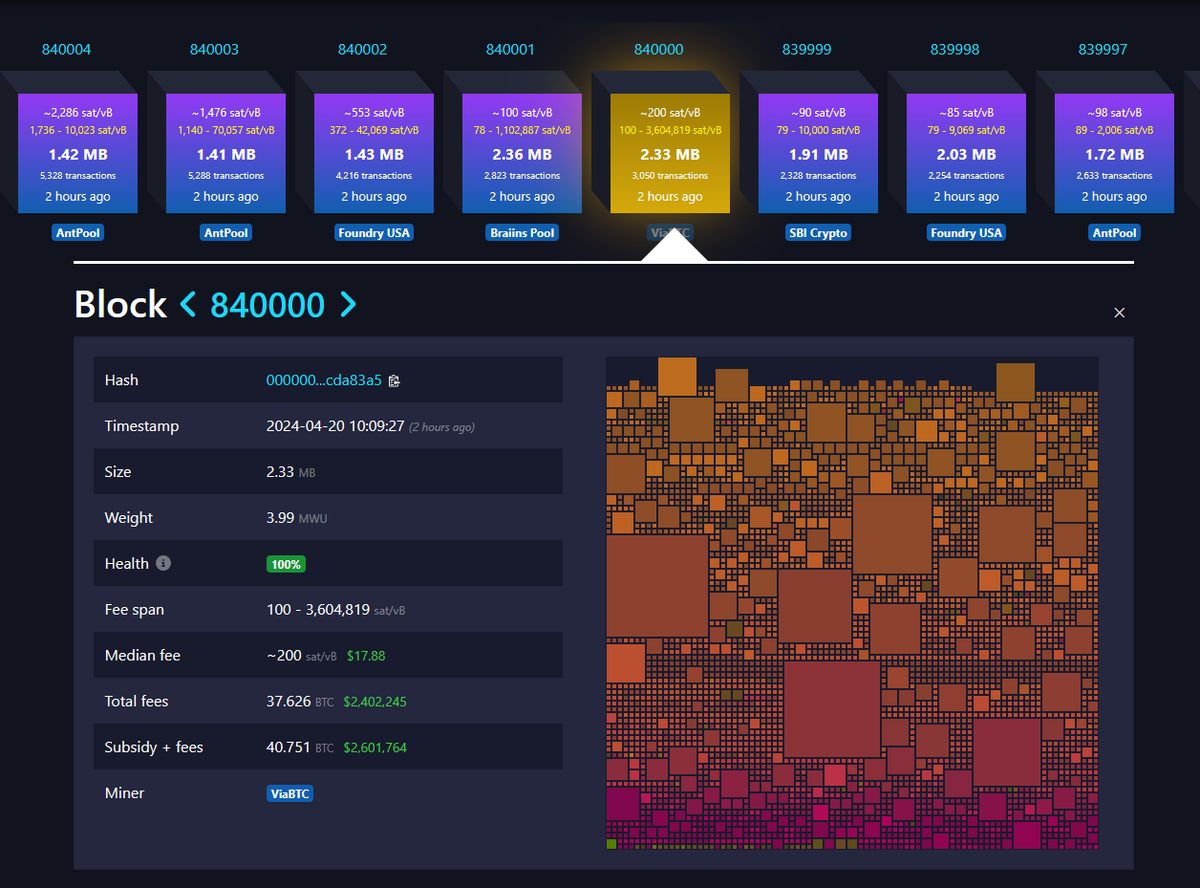The image size is (1200, 888).
Task: Click the total fees value 37.626 BTC
Action: tap(300, 702)
